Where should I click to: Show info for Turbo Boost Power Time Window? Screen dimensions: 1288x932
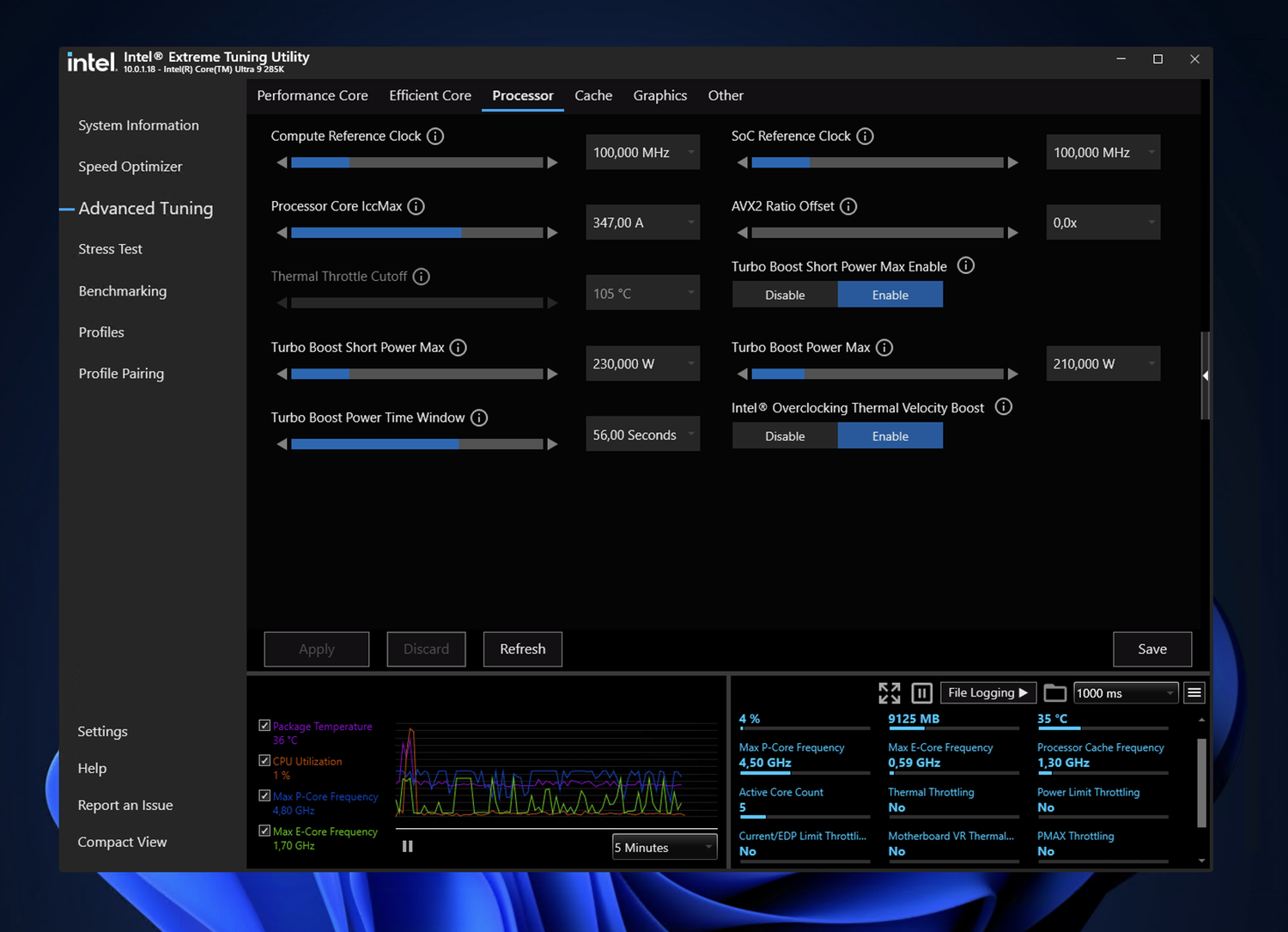click(x=479, y=418)
